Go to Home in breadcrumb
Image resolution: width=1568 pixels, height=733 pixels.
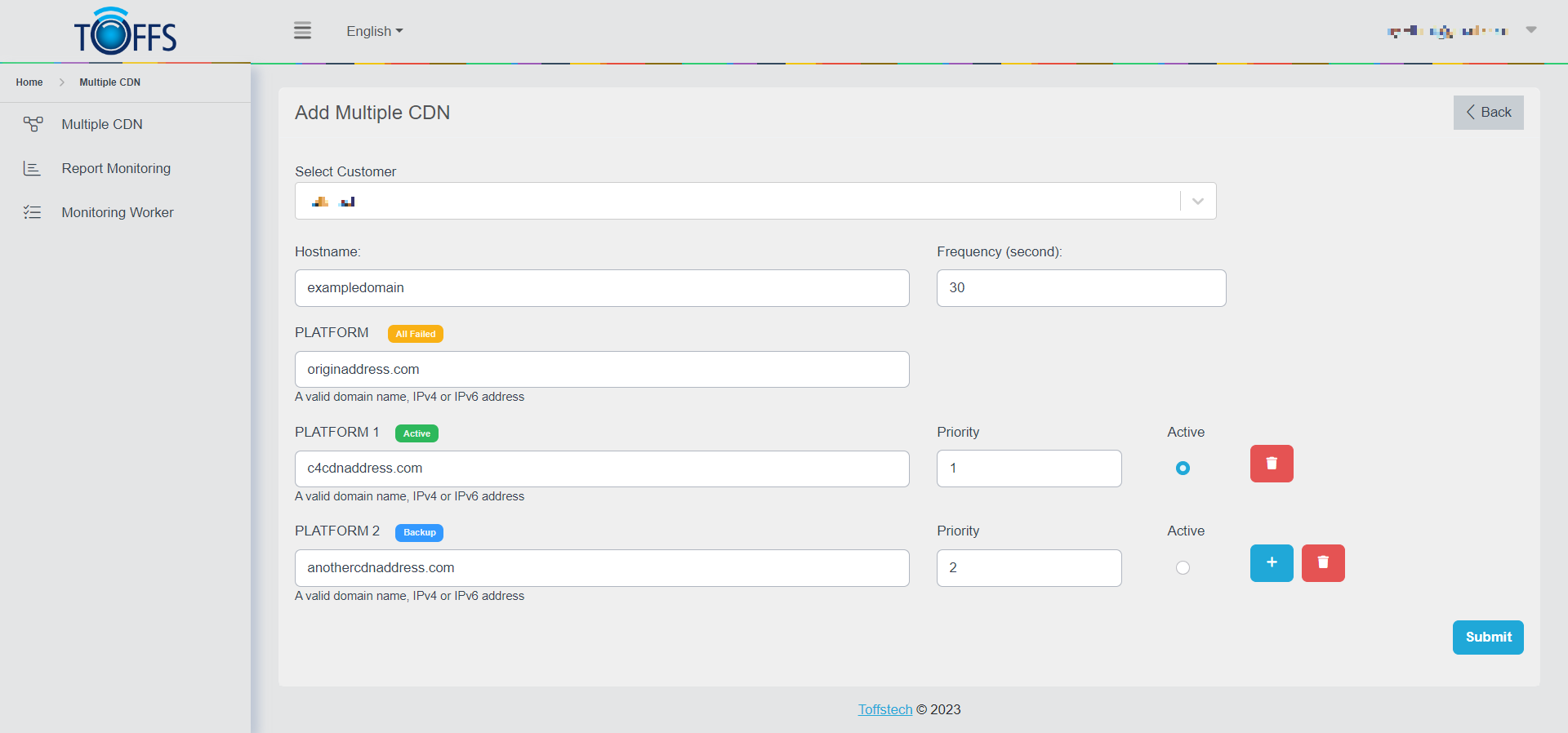click(x=29, y=82)
